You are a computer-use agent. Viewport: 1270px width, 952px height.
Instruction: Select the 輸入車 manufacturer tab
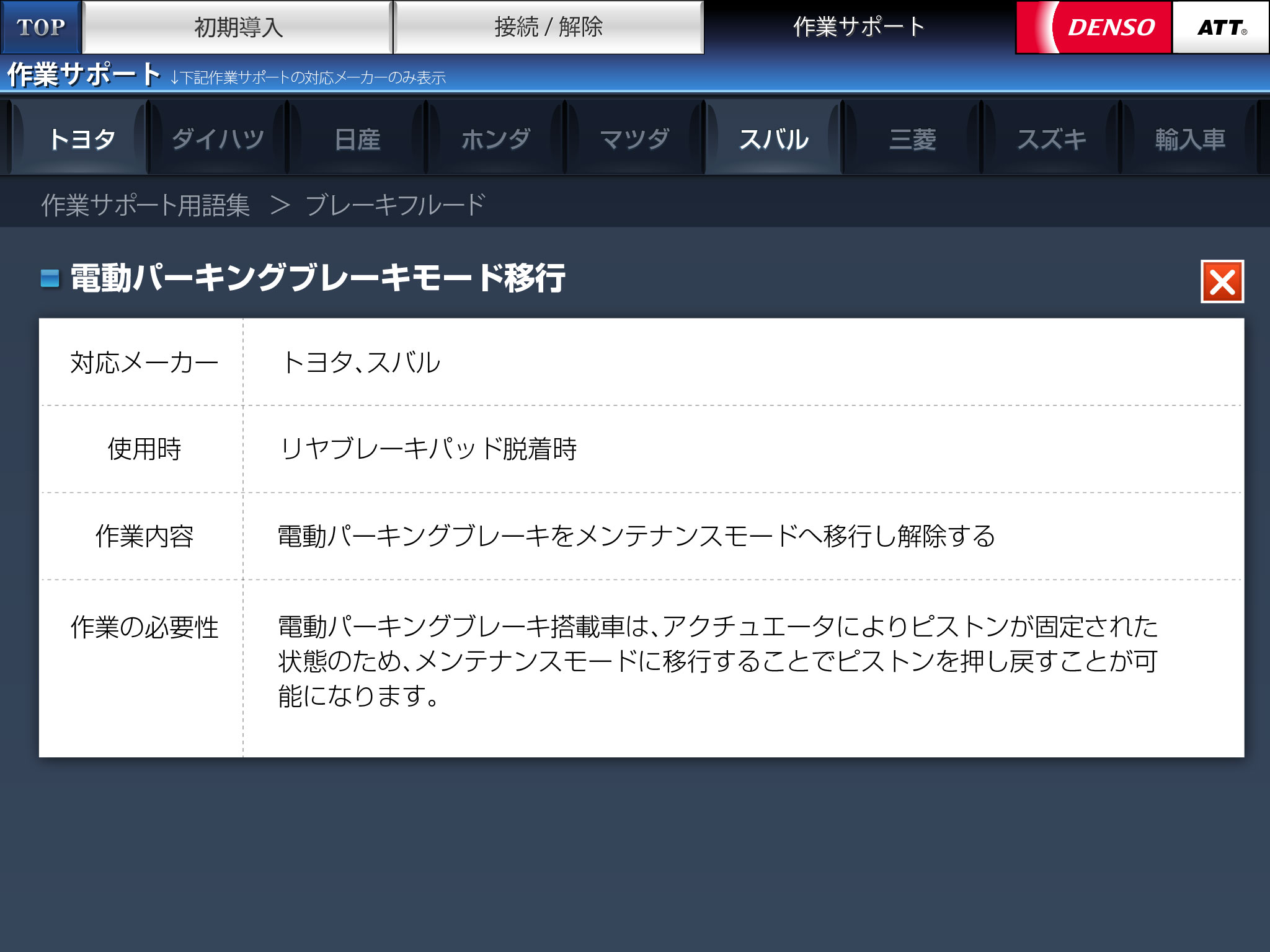pyautogui.click(x=1190, y=139)
